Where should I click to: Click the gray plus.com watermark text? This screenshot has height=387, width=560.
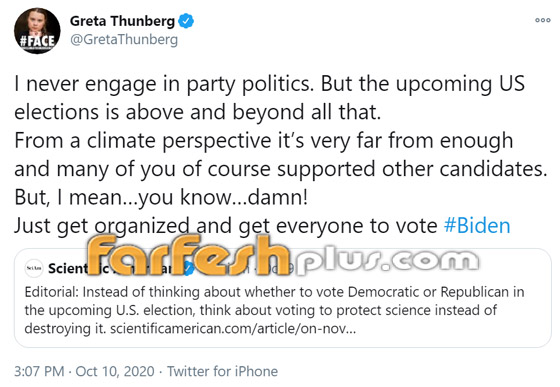[x=386, y=260]
